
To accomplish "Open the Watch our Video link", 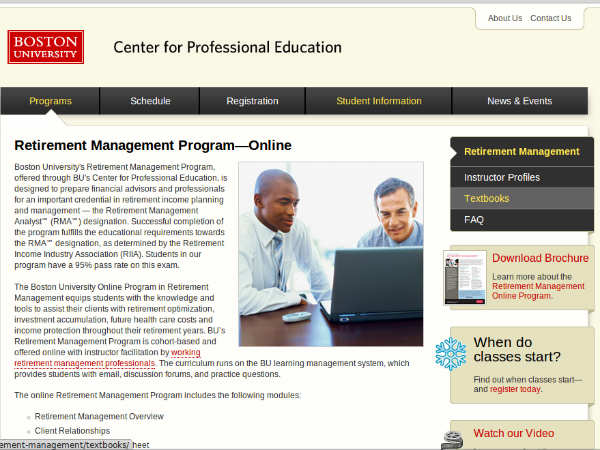I will coord(513,433).
